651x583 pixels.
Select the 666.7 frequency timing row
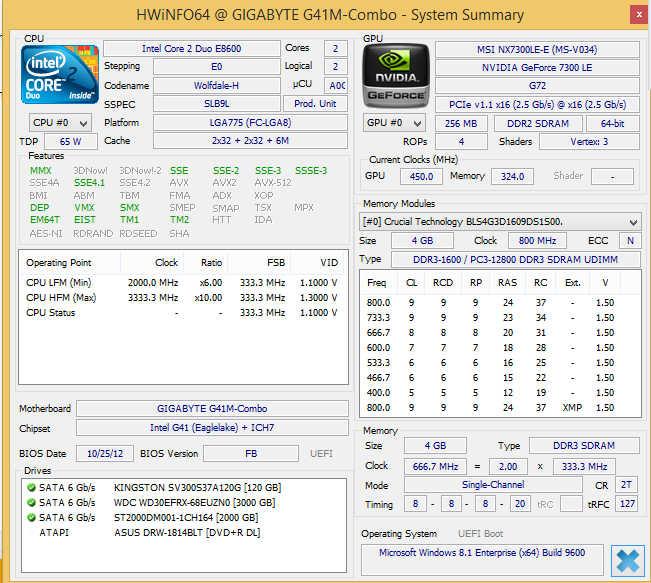pyautogui.click(x=500, y=333)
